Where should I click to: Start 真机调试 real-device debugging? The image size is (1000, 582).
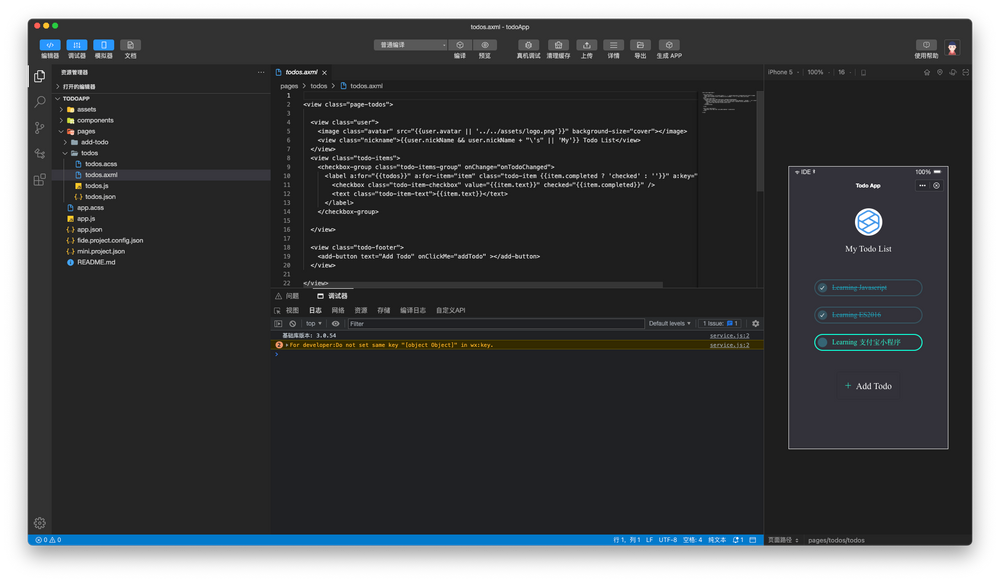[528, 45]
